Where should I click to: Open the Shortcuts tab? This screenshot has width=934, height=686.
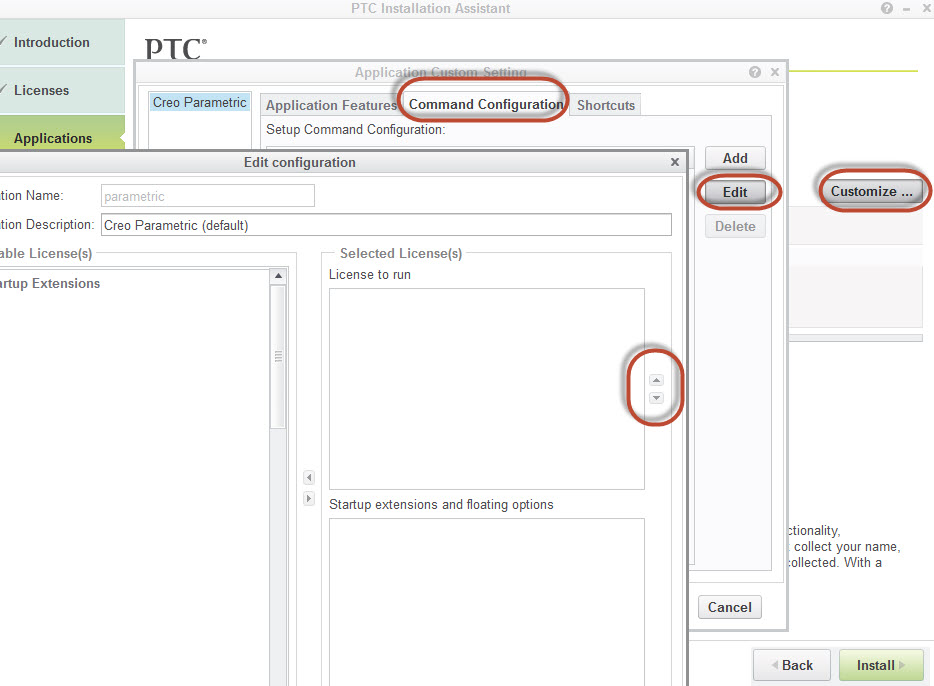click(x=606, y=105)
